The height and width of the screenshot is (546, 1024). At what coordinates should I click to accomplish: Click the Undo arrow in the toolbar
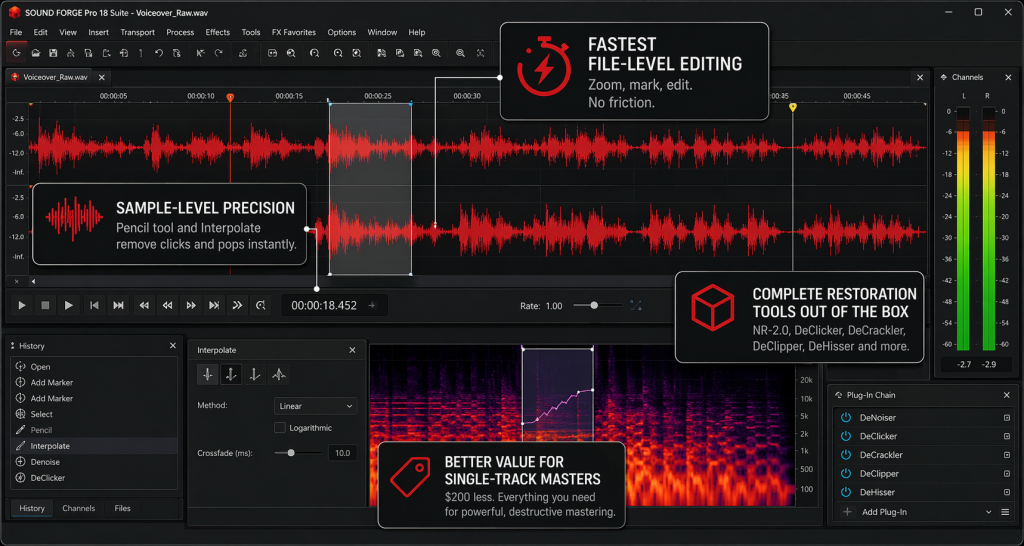coord(159,53)
